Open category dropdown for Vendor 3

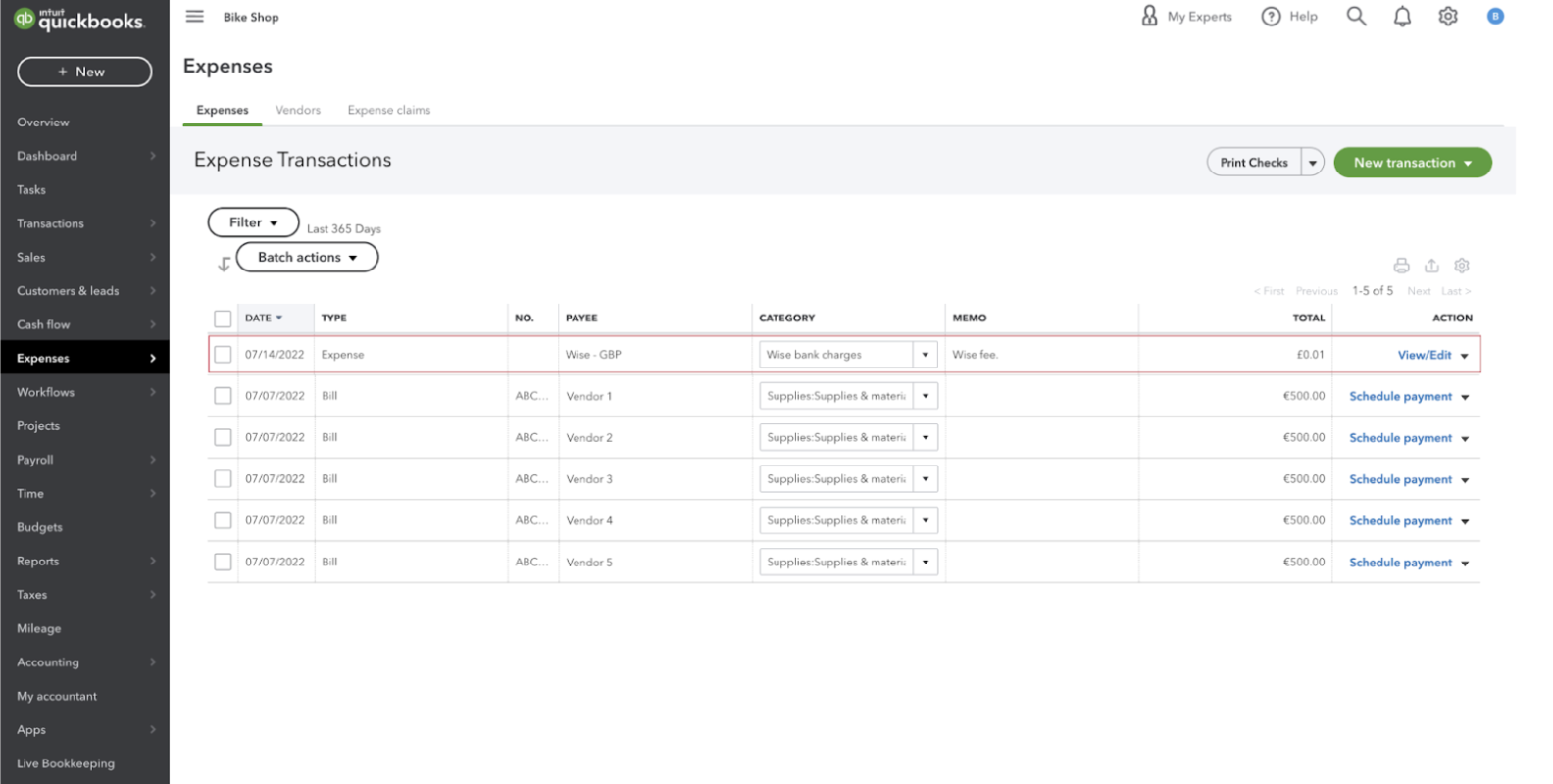tap(925, 479)
